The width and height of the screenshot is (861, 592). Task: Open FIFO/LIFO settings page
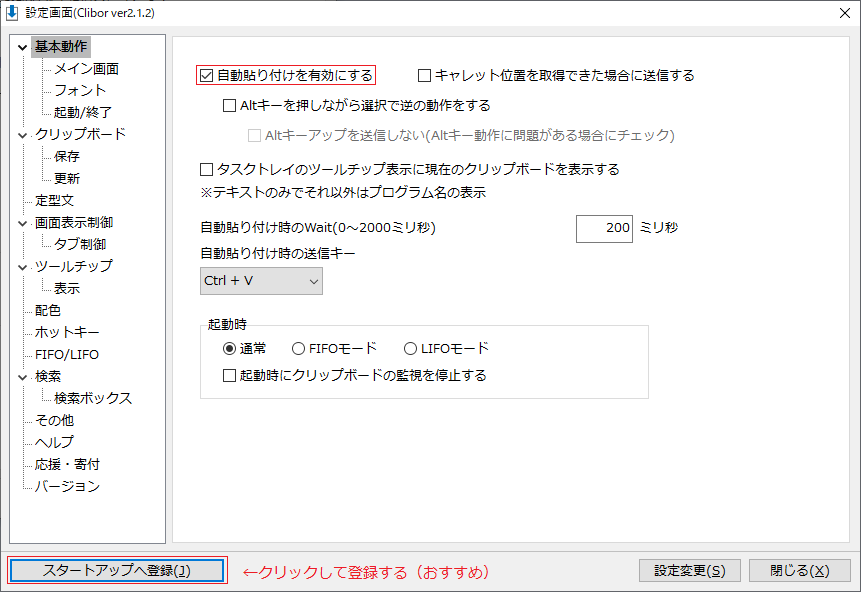[x=67, y=354]
